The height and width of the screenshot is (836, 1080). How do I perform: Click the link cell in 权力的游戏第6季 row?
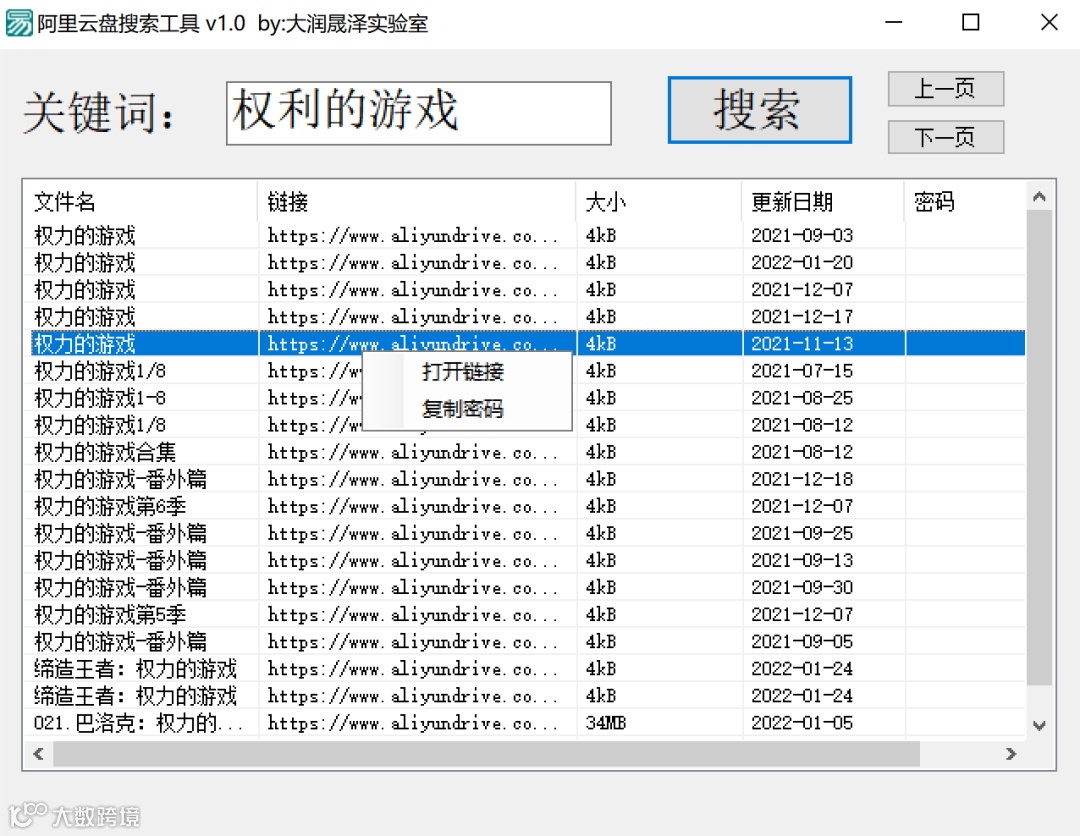(x=412, y=506)
